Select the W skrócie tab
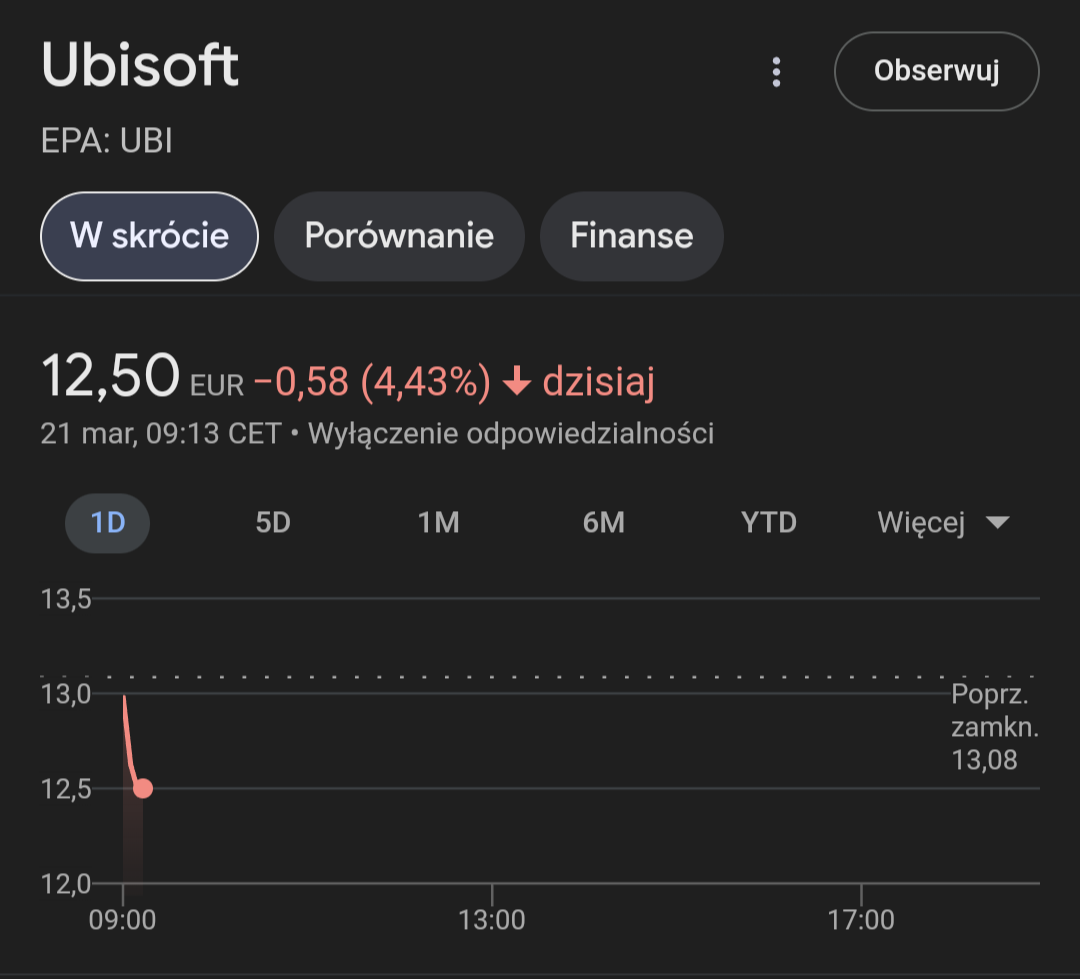The height and width of the screenshot is (979, 1080). [x=149, y=236]
